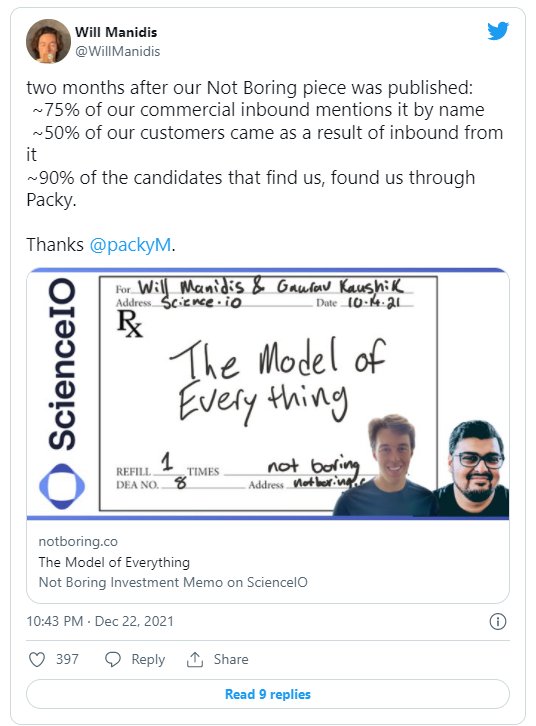Click the Reply text button

coord(148,659)
